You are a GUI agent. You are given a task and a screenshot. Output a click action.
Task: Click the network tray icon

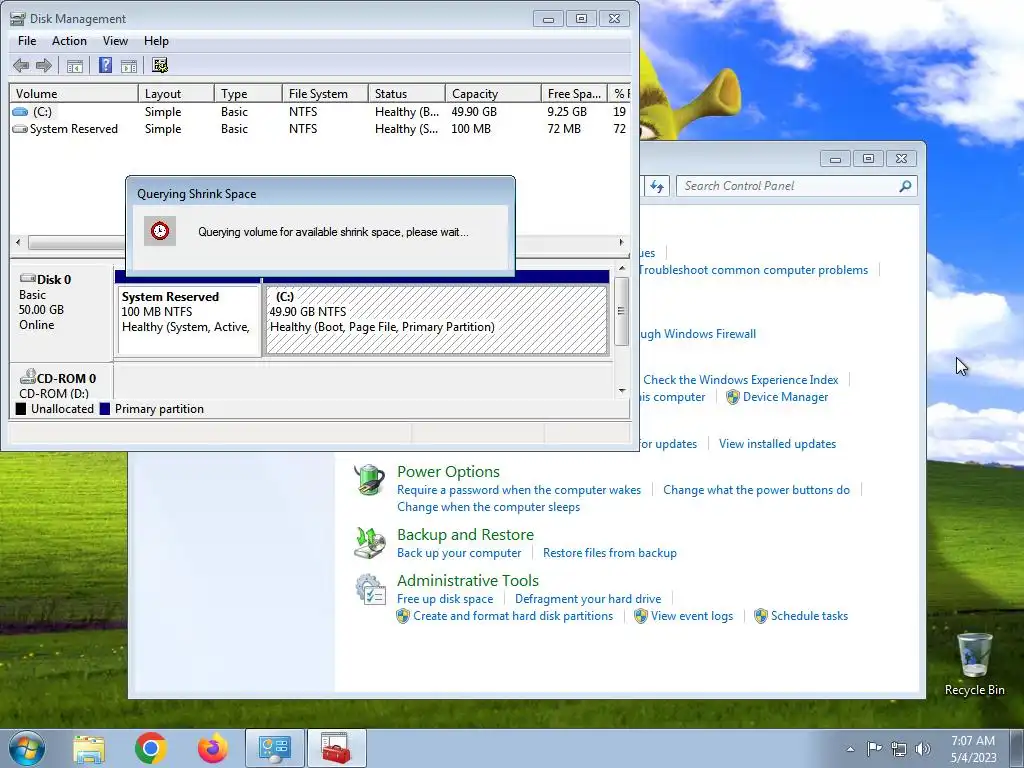click(x=899, y=749)
